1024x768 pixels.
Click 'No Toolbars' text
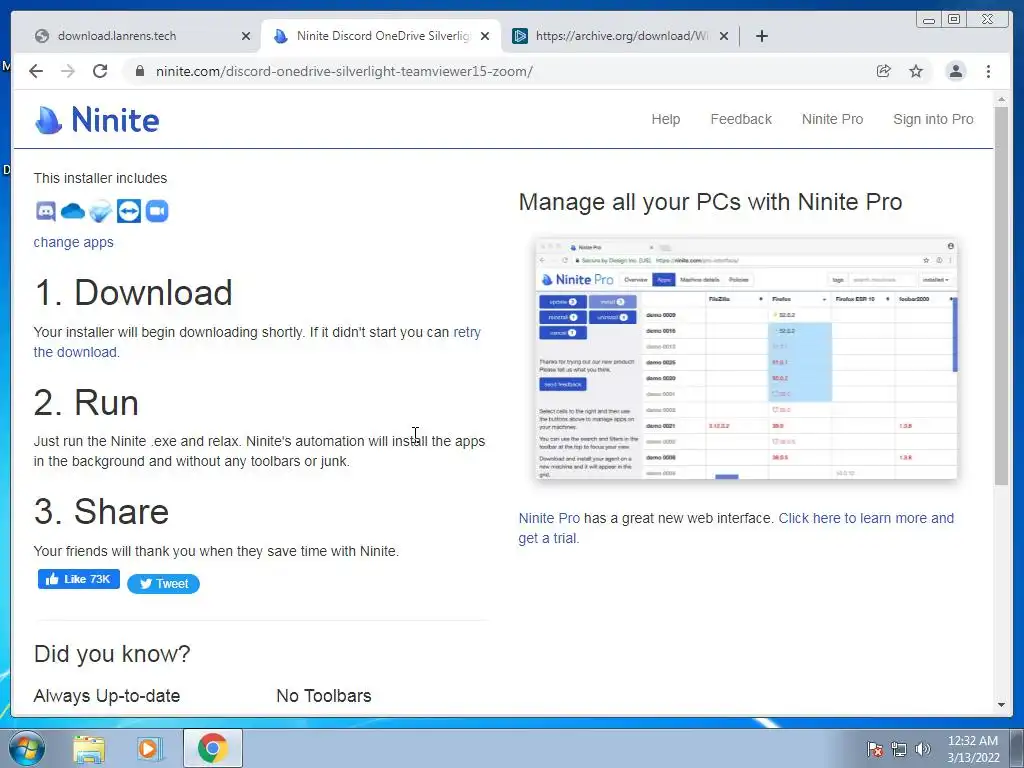click(x=324, y=696)
